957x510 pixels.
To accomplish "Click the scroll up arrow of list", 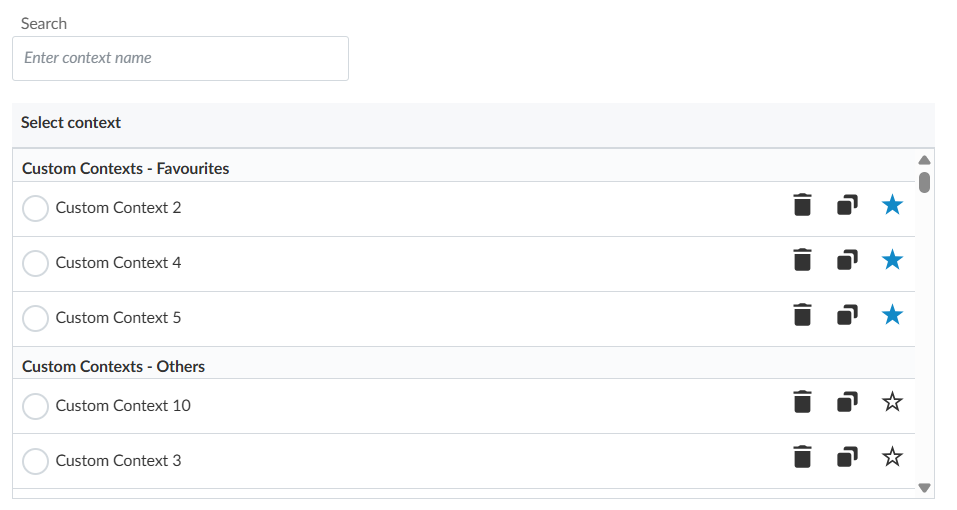I will (x=924, y=160).
